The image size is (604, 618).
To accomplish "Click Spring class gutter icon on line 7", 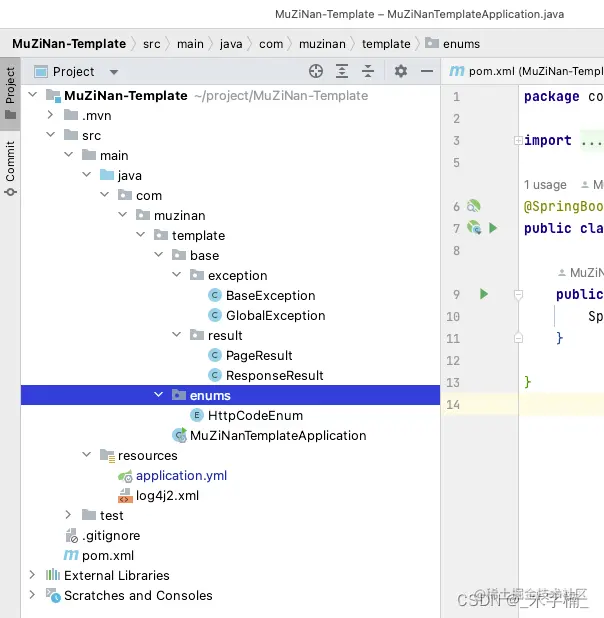I will click(474, 228).
